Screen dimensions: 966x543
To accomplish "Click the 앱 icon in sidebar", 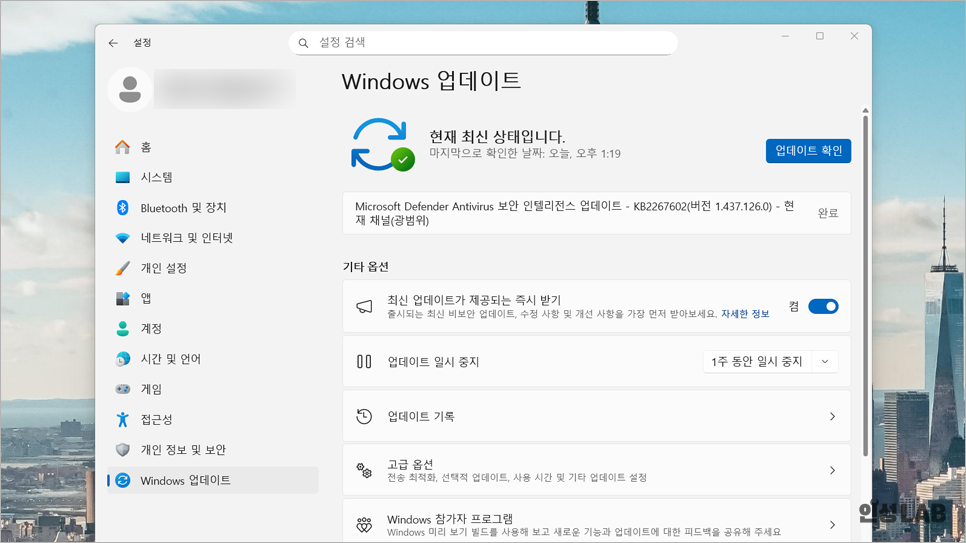I will click(123, 298).
